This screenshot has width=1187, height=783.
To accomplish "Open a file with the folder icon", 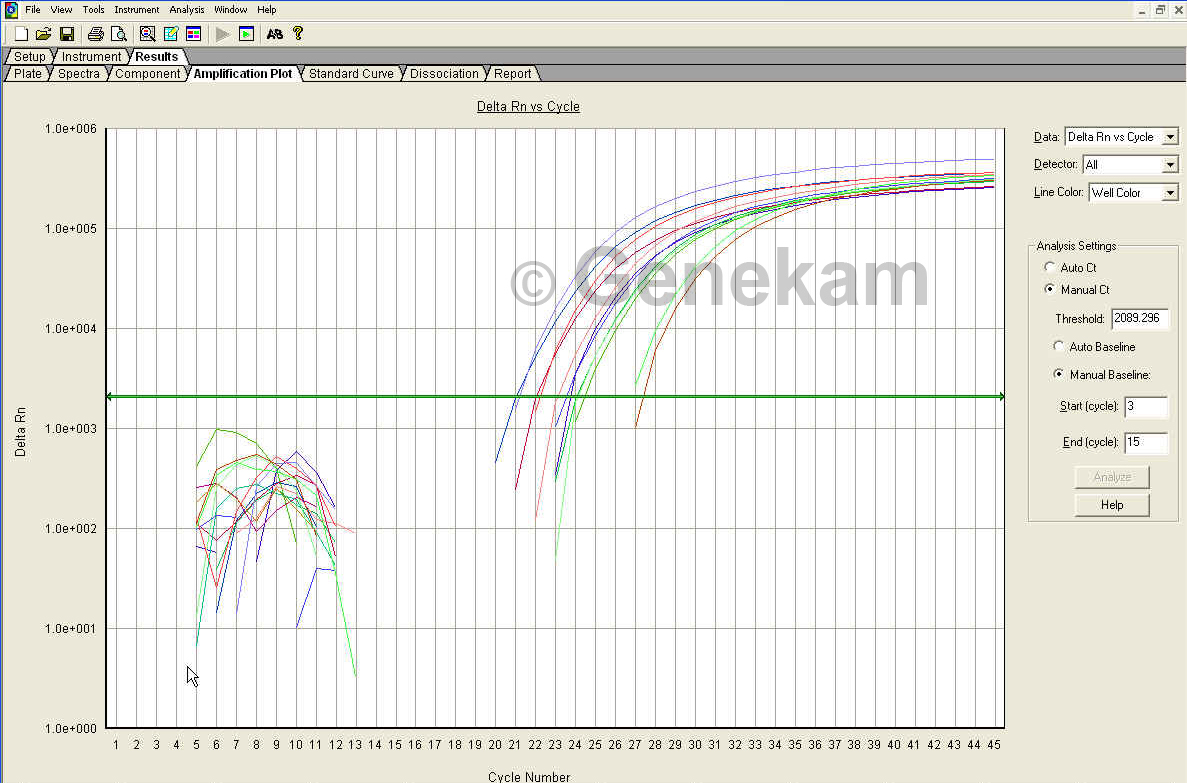I will click(44, 34).
